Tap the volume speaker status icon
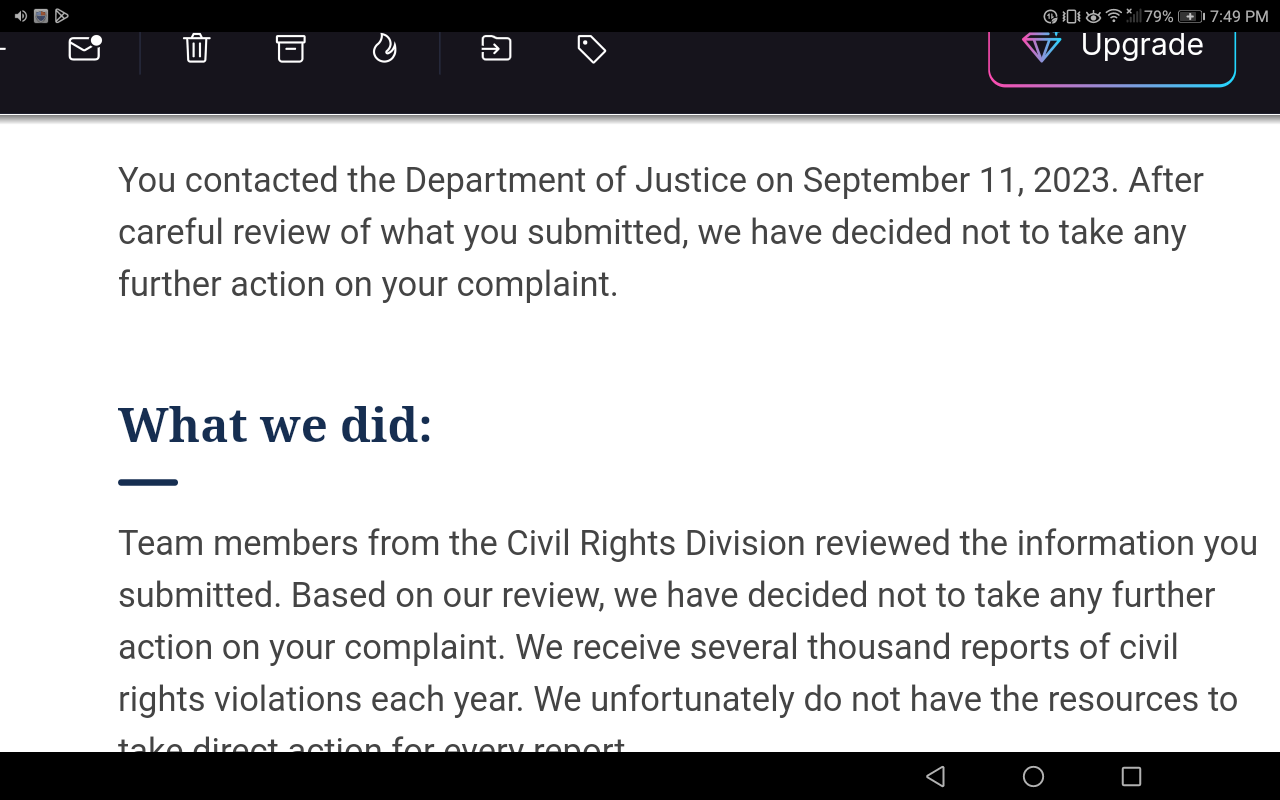 pyautogui.click(x=20, y=16)
